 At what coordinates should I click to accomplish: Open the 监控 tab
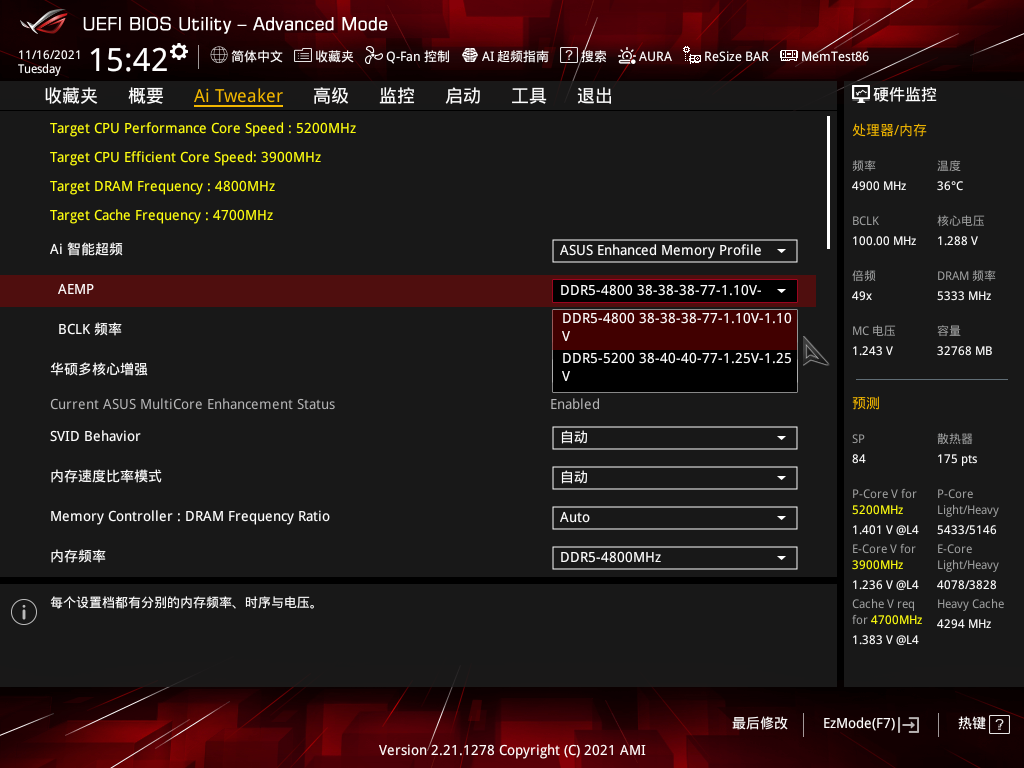(397, 96)
